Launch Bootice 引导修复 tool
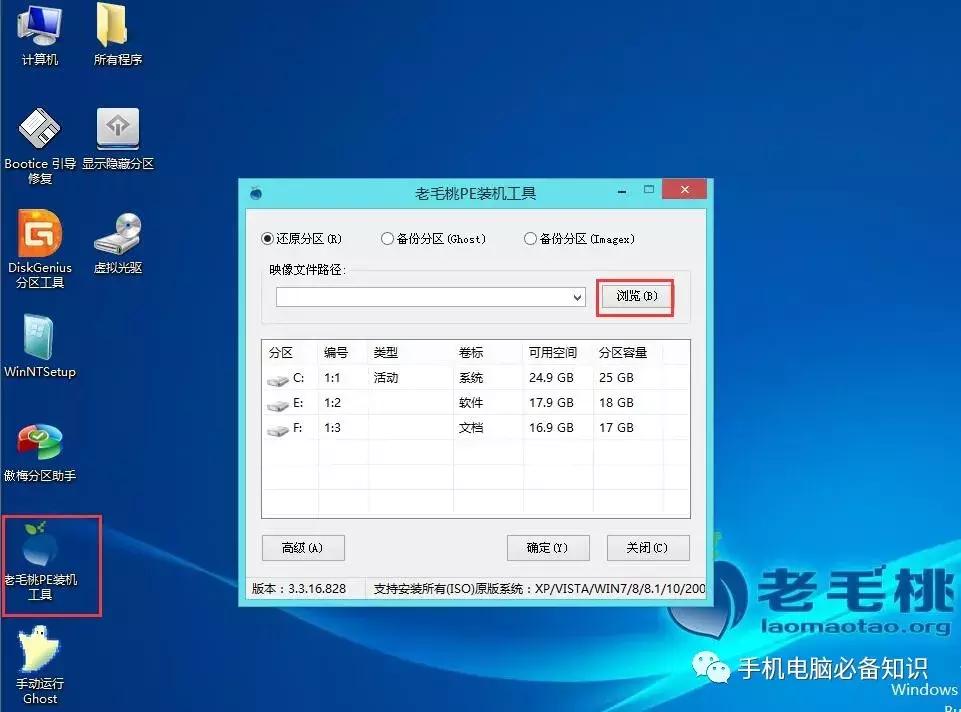Screen dimensions: 961x712 coord(39,130)
